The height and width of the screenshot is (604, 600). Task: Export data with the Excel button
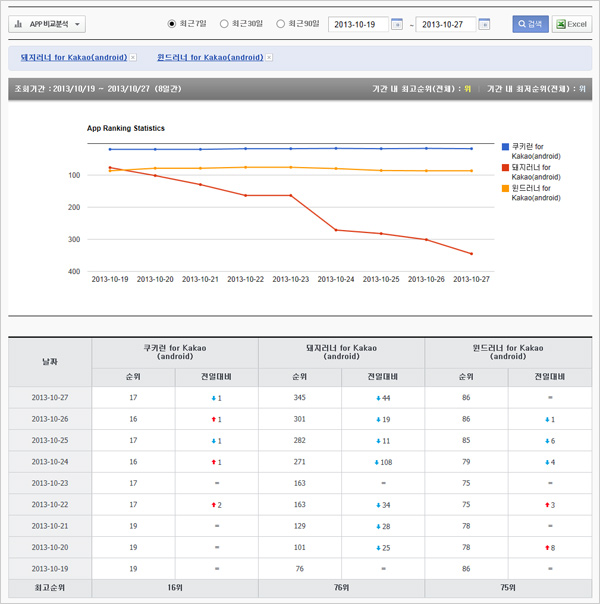[572, 24]
